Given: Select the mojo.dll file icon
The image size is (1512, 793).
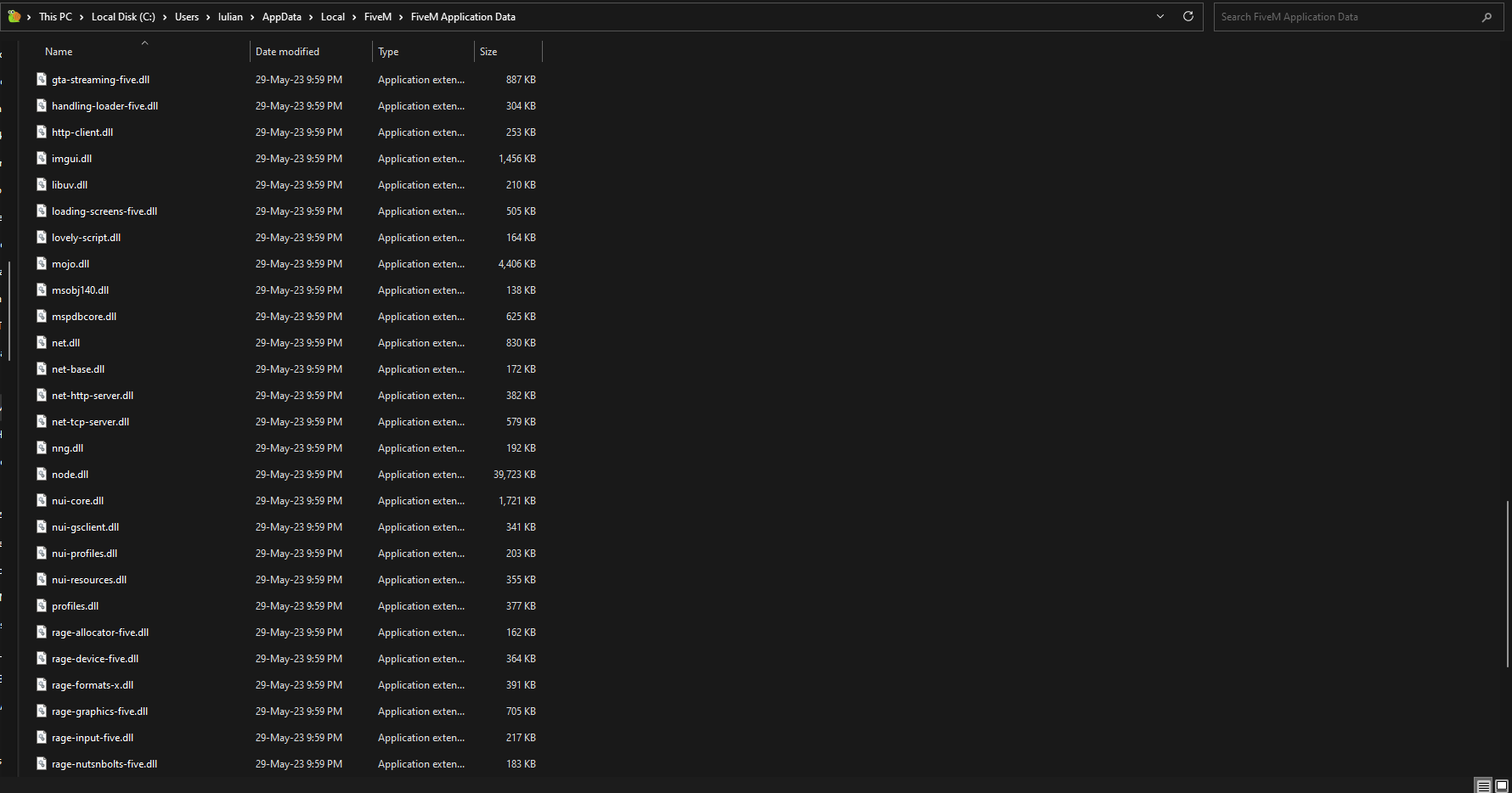Looking at the screenshot, I should 42,263.
